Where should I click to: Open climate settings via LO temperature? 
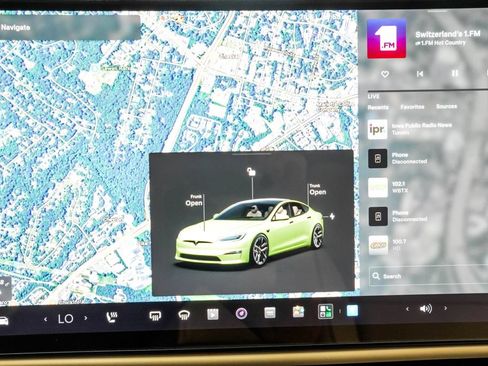click(65, 319)
